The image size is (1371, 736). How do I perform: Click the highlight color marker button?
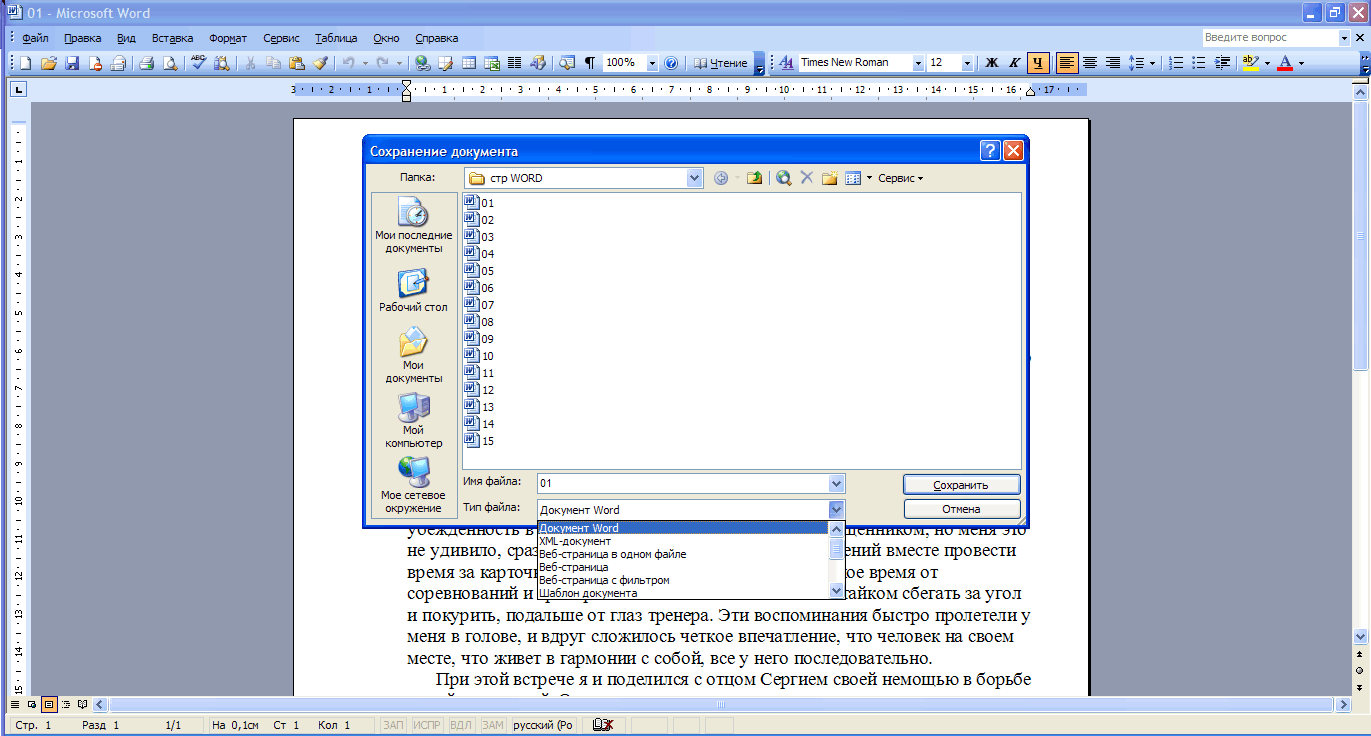(x=1250, y=63)
